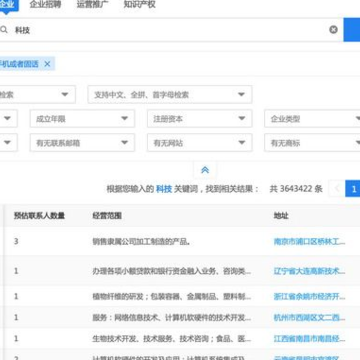Open address 浙江省余姚市经济开...
Viewport: 360px width, 360px height.
(x=310, y=296)
